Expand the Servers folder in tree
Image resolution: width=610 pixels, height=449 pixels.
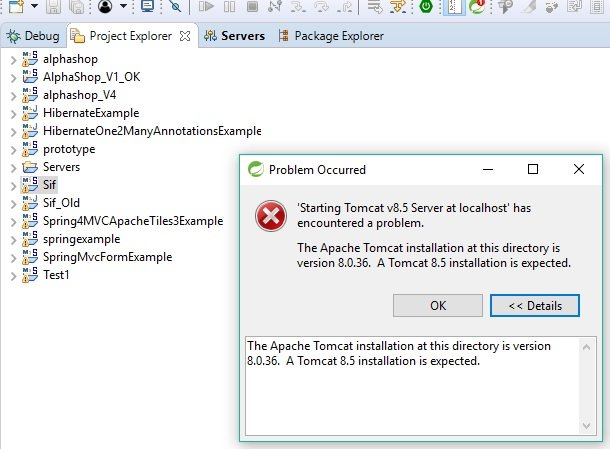(13, 168)
